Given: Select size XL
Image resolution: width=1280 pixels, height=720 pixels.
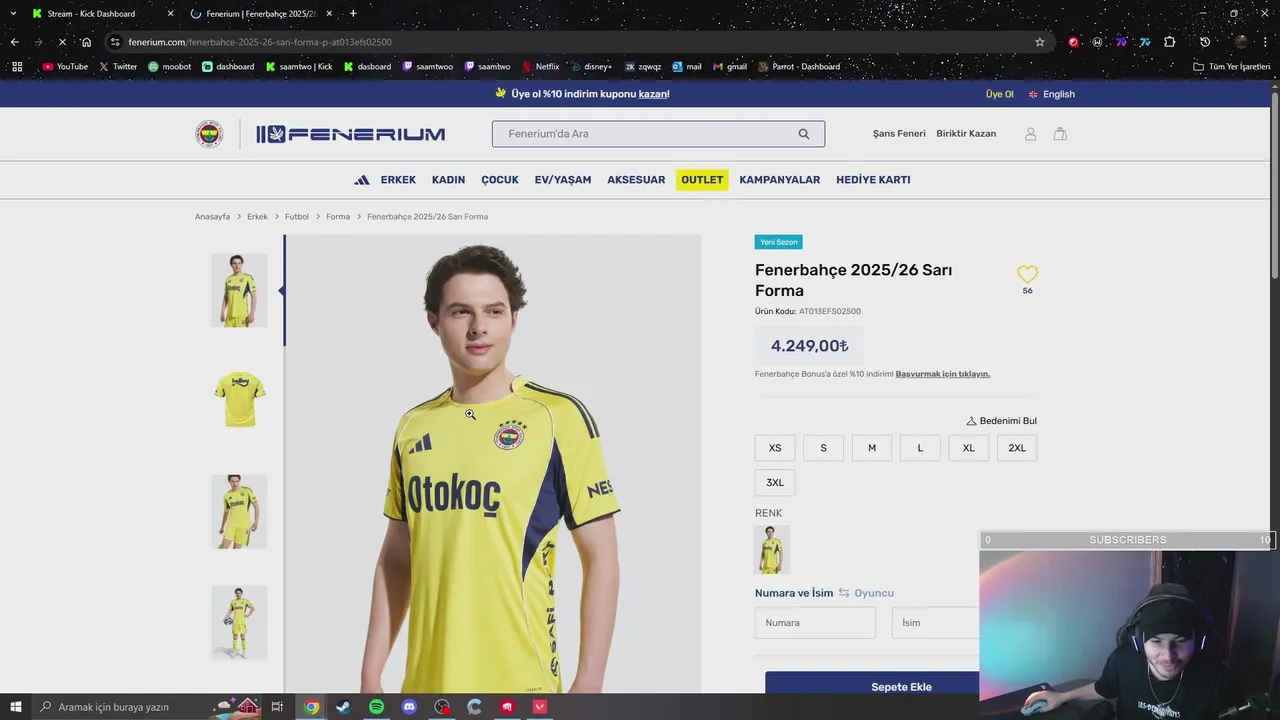Looking at the screenshot, I should point(969,448).
